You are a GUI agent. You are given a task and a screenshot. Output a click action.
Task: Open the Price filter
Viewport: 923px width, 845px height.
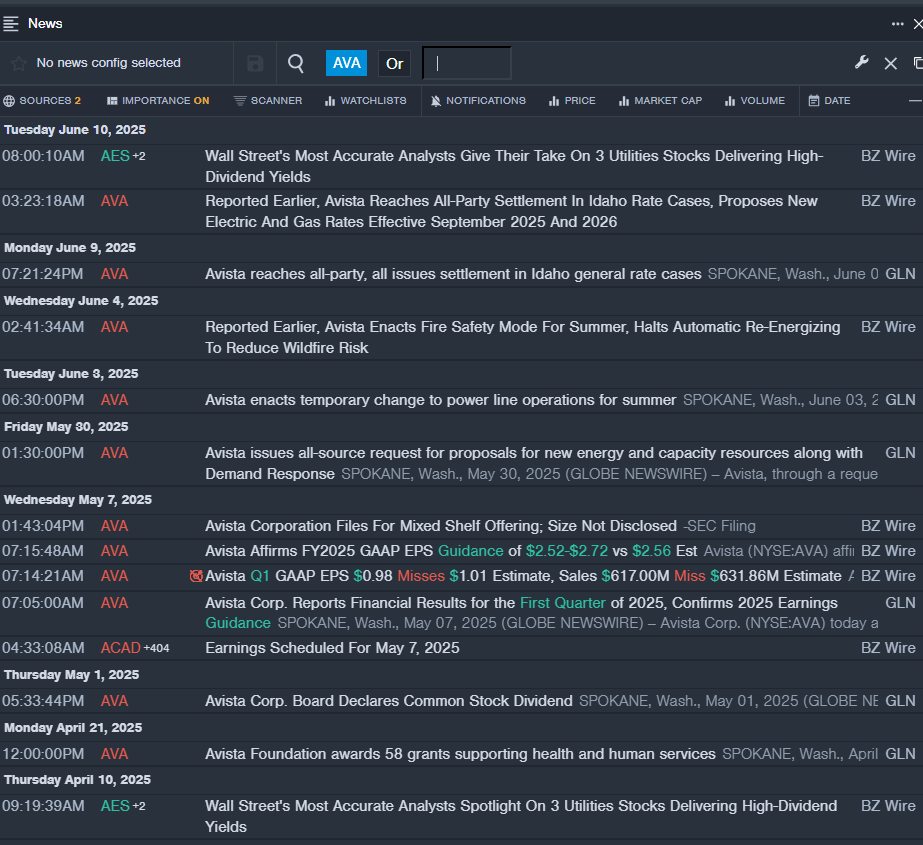572,101
